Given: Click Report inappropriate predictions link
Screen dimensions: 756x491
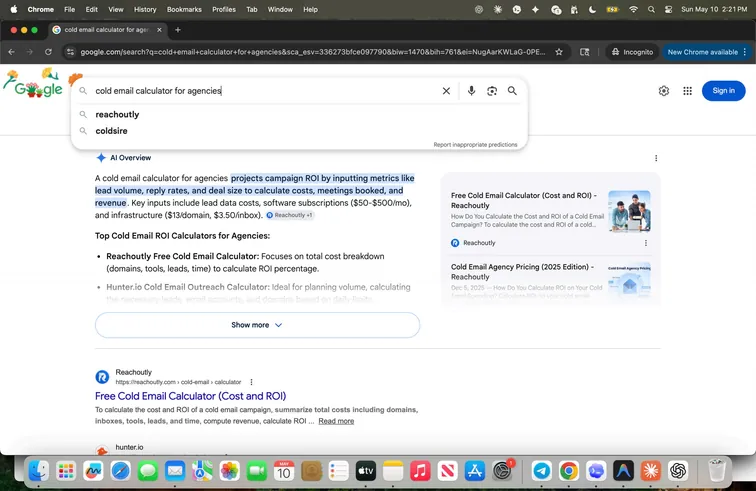Looking at the screenshot, I should point(475,144).
